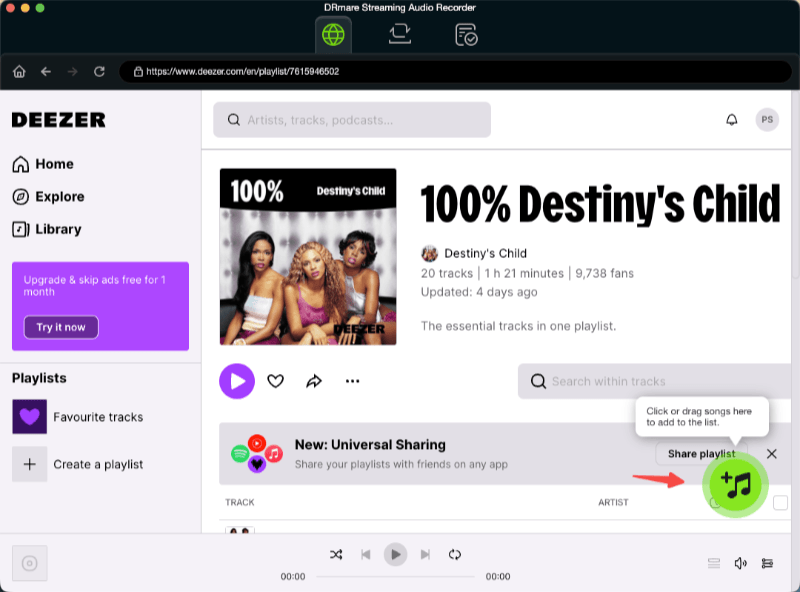
Task: Open the queue list icon
Action: point(714,563)
